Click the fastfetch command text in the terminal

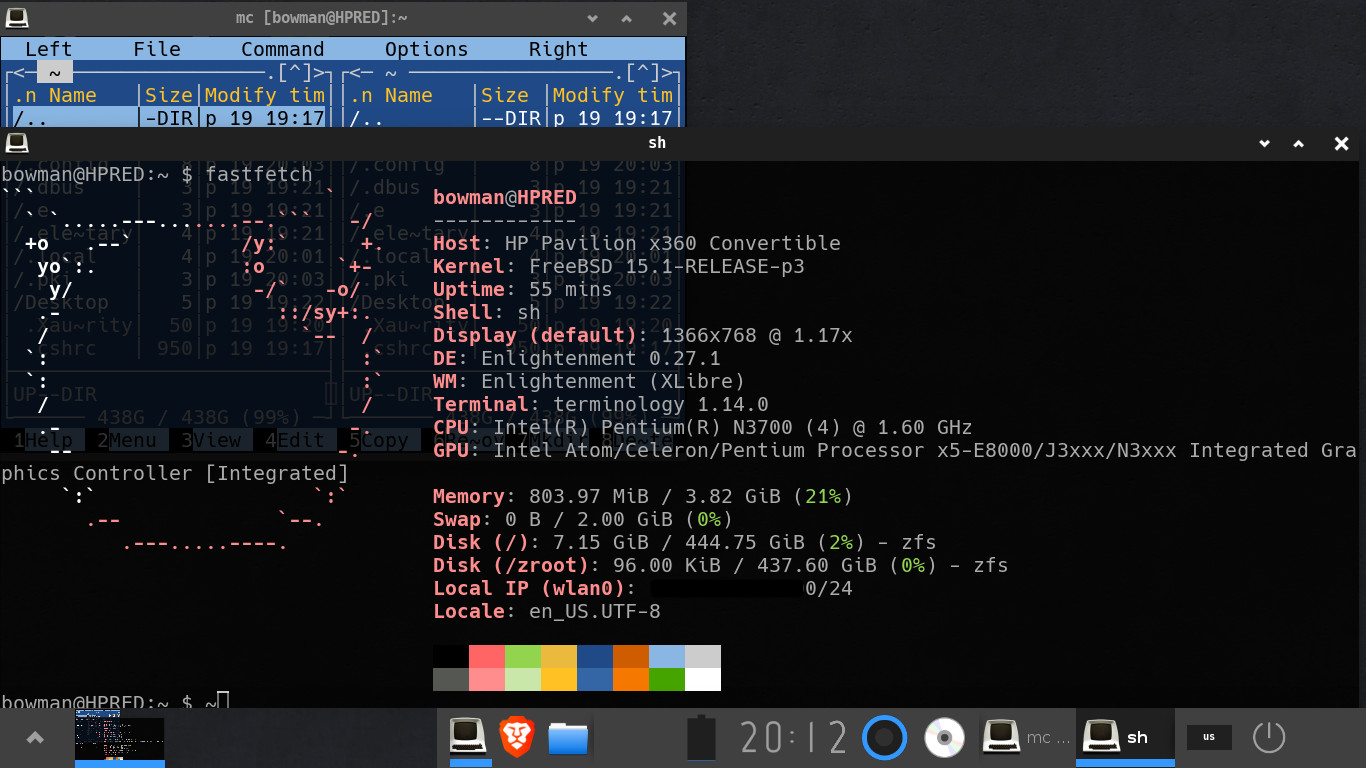tap(259, 174)
